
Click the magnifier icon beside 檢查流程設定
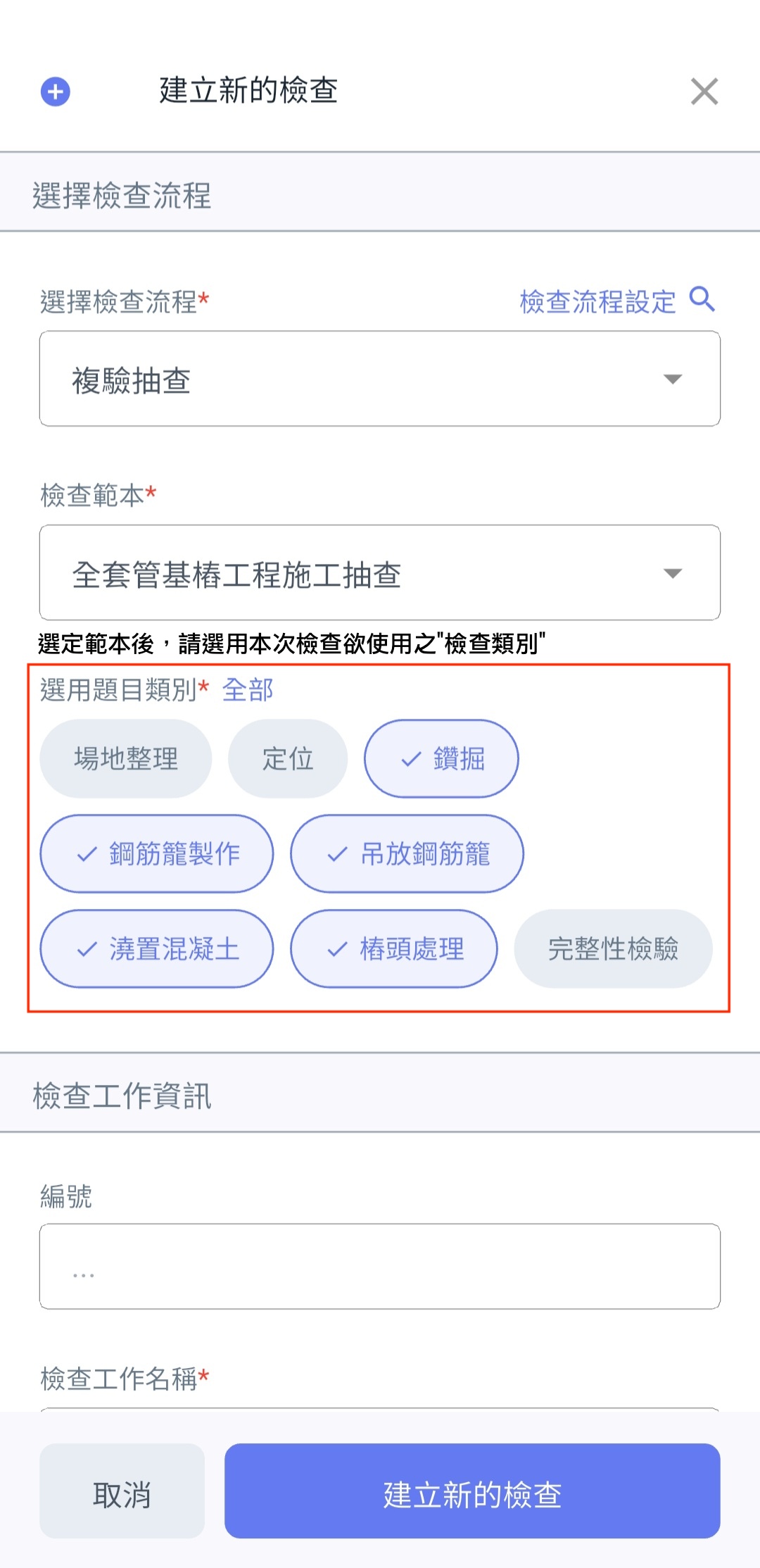(x=702, y=299)
